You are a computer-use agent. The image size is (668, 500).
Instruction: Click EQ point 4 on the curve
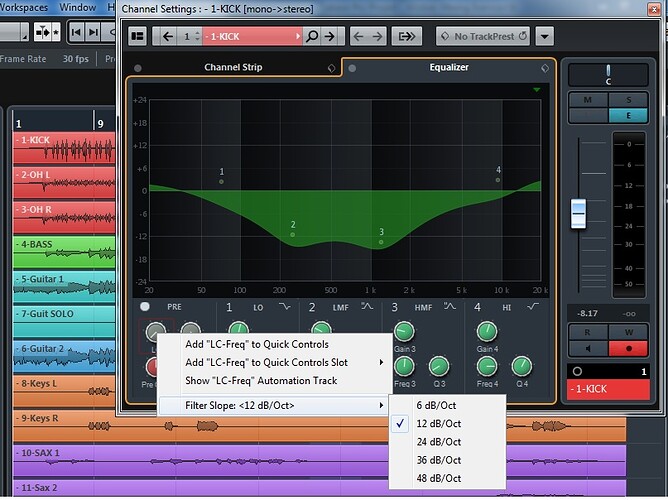click(x=498, y=180)
